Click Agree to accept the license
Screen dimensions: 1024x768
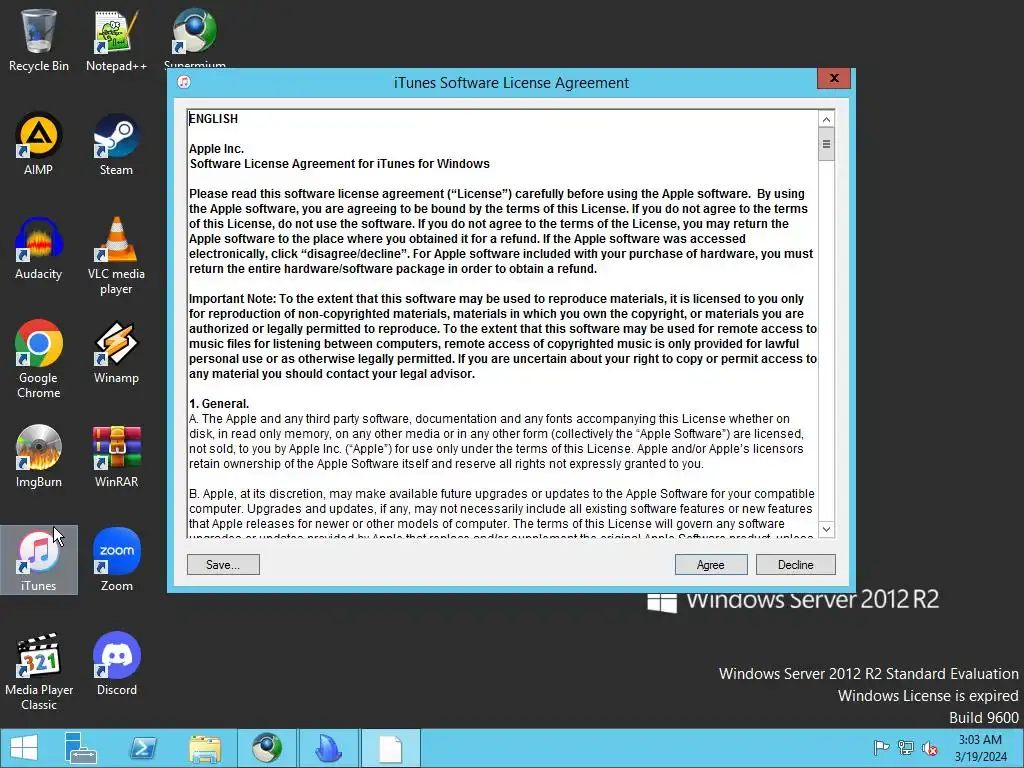[711, 565]
